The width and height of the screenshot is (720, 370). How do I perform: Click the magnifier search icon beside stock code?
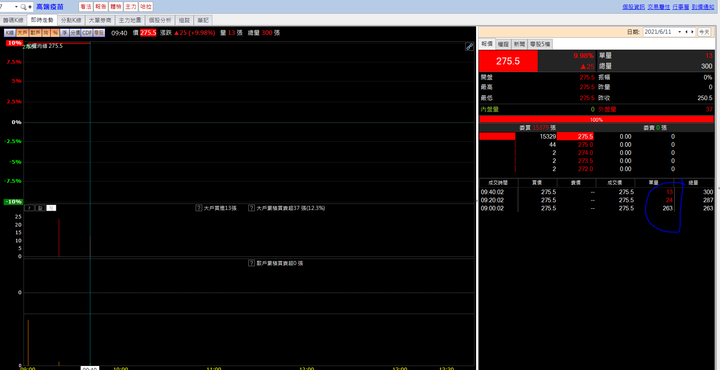[x=23, y=7]
